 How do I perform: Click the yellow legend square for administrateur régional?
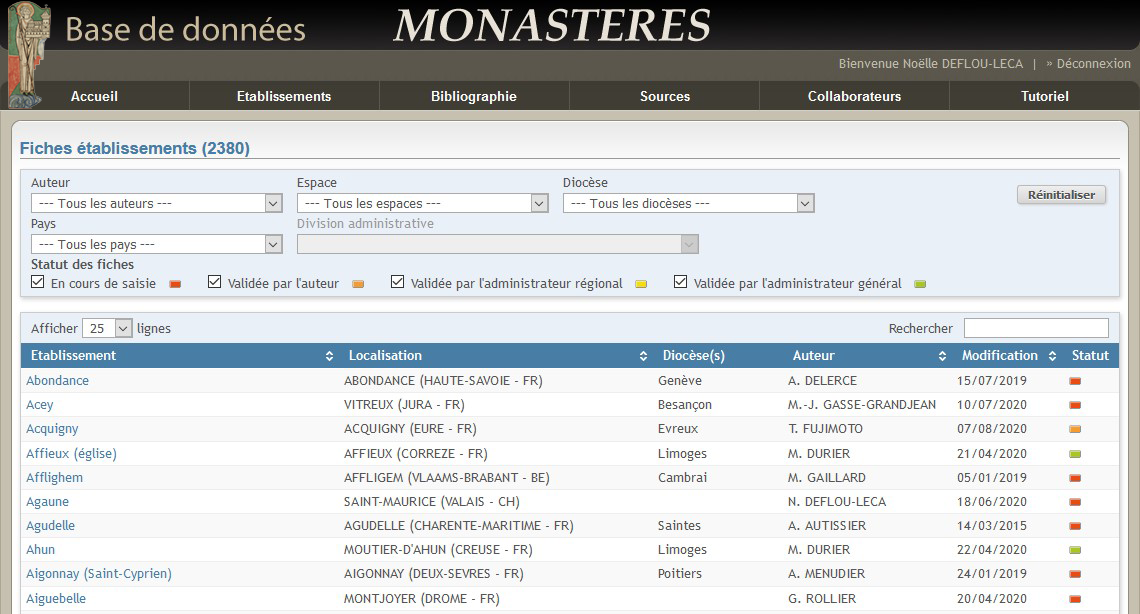638,282
